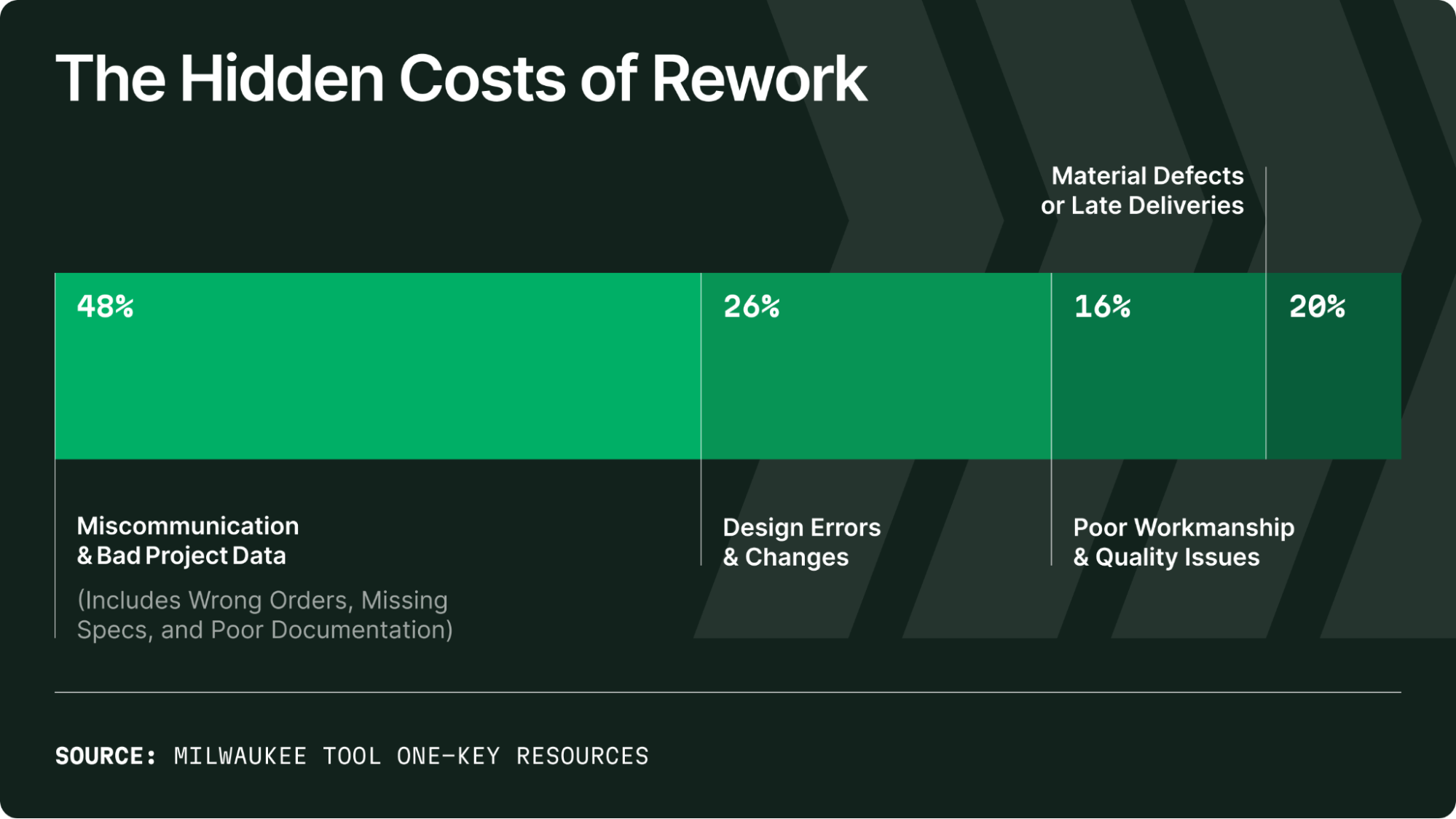This screenshot has height=819, width=1456.
Task: Click the 'Miscommunication & Bad Project Data' label
Action: pyautogui.click(x=188, y=540)
